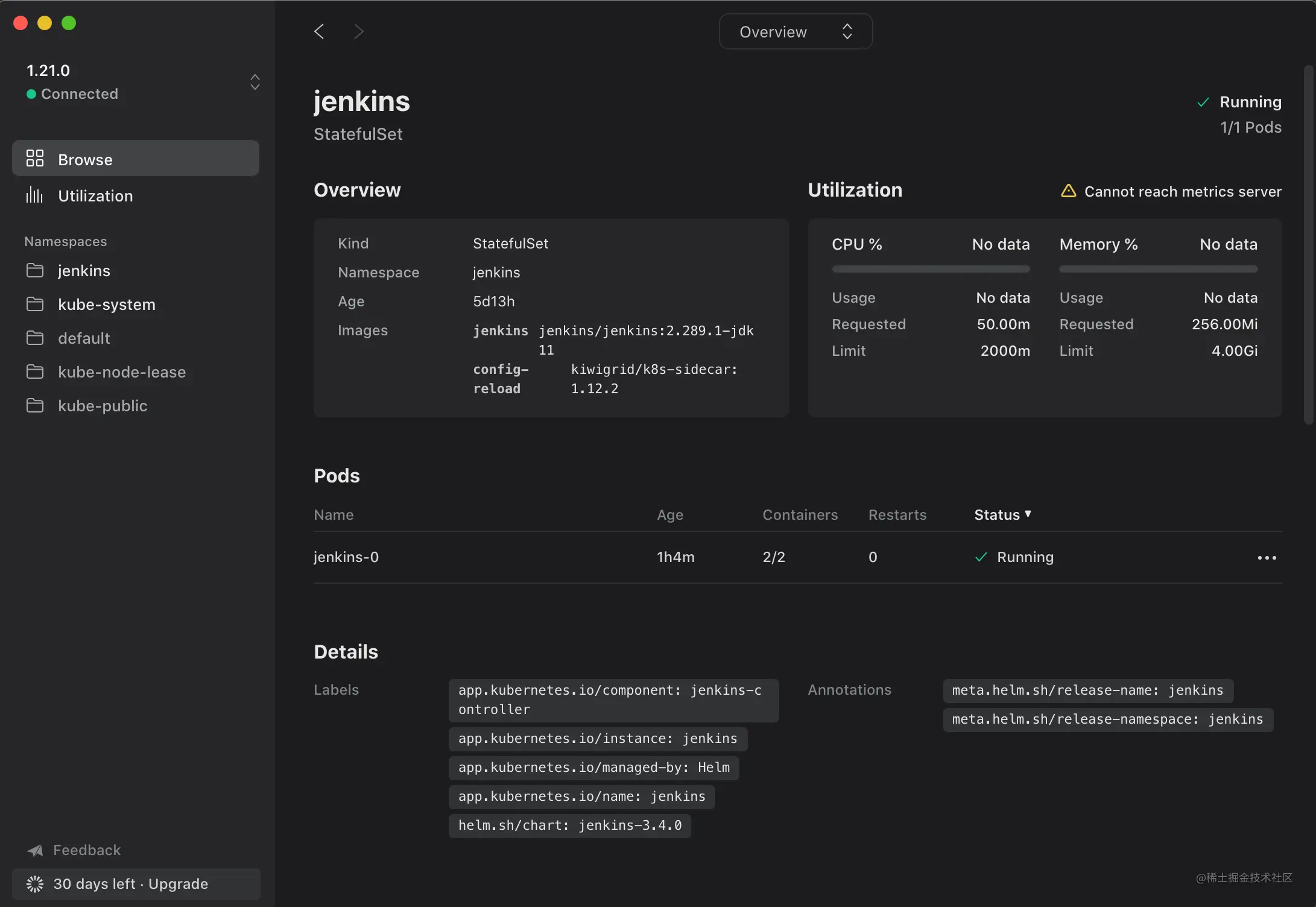The image size is (1316, 907).
Task: Click the default namespace folder icon
Action: tap(35, 338)
